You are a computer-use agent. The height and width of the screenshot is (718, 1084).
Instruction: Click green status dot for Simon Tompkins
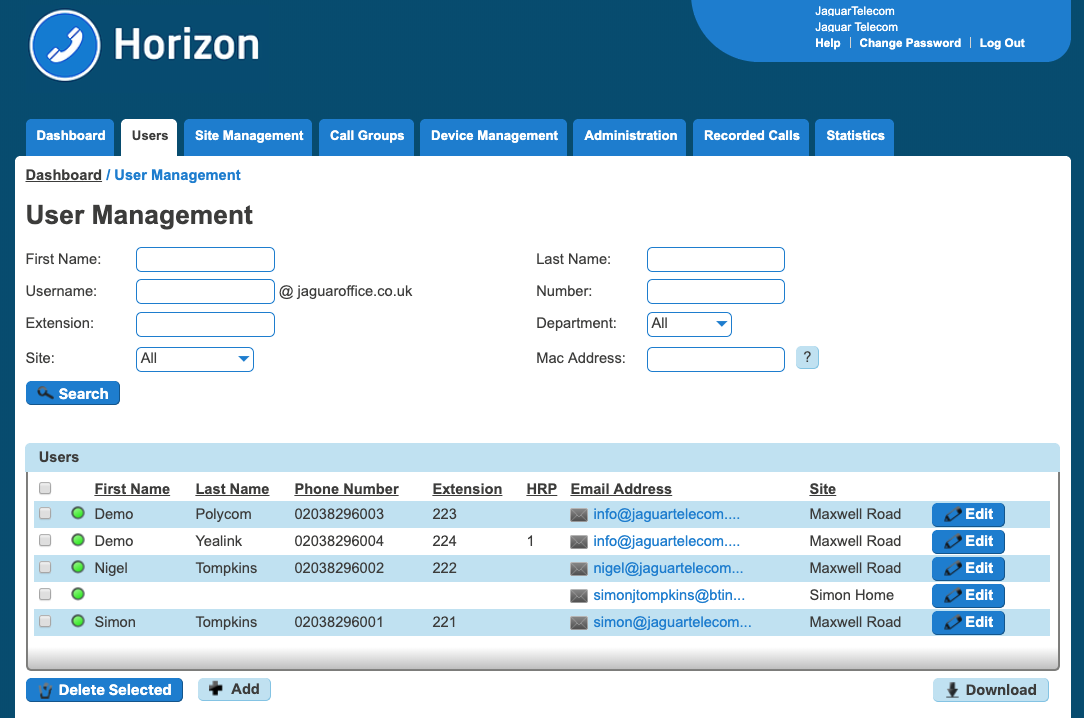[x=78, y=622]
